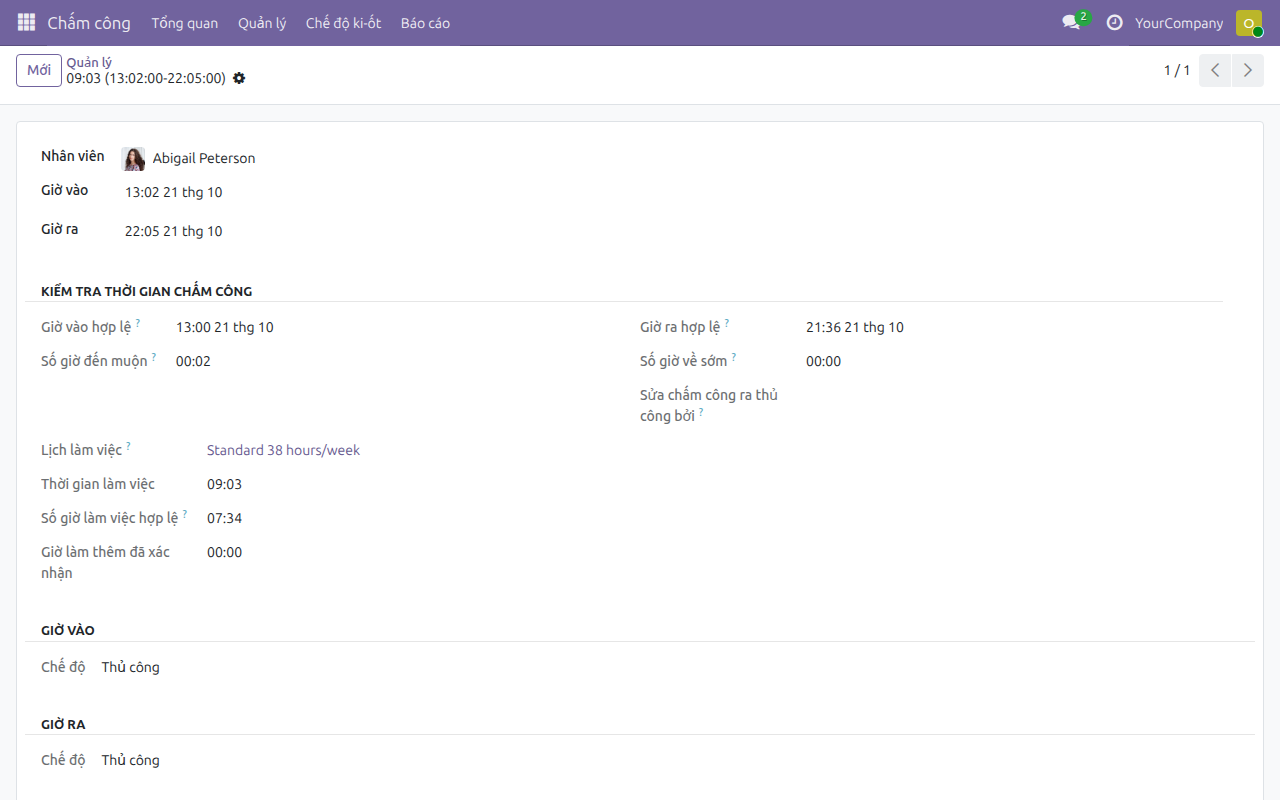Open the user avatar menu
Screen dimensions: 1280x800
tap(1249, 22)
